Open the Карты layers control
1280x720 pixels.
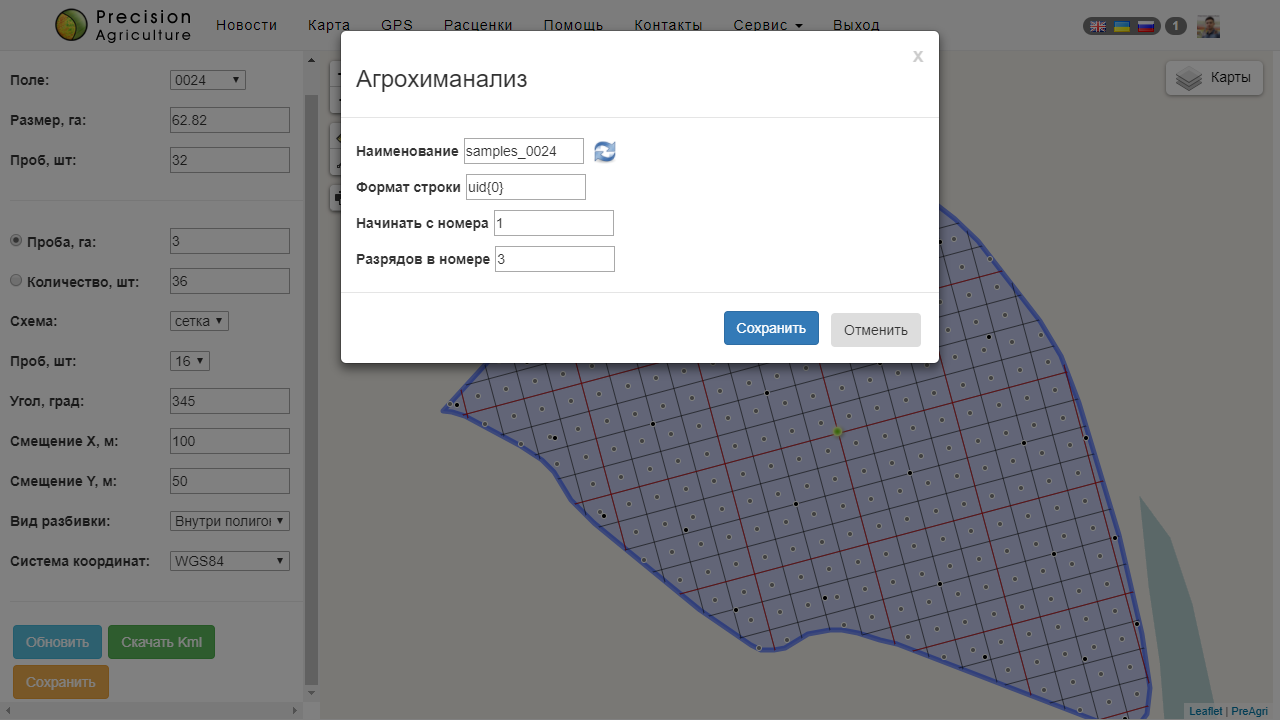coord(1214,78)
